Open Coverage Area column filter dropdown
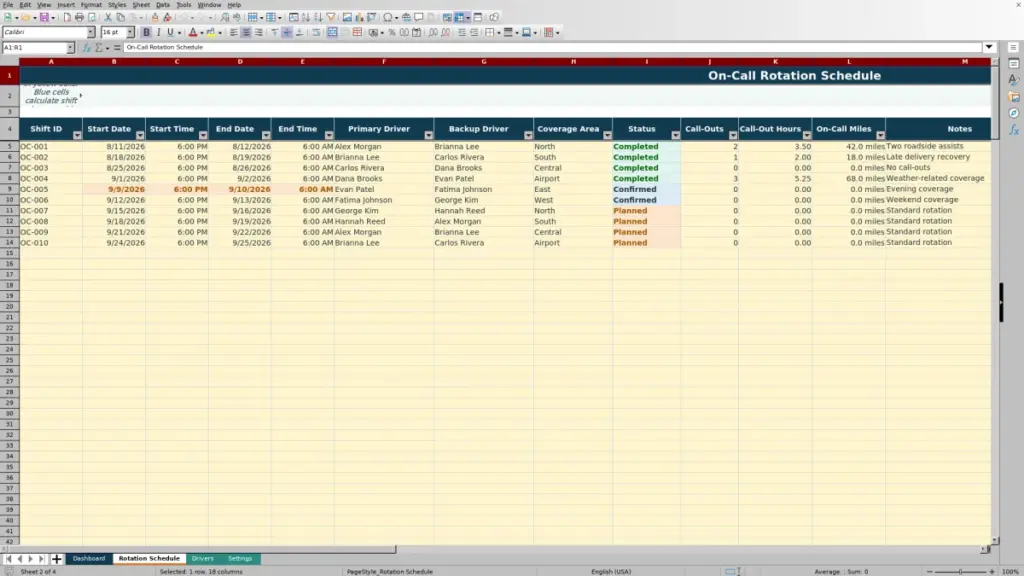Viewport: 1024px width, 576px height. coord(607,135)
